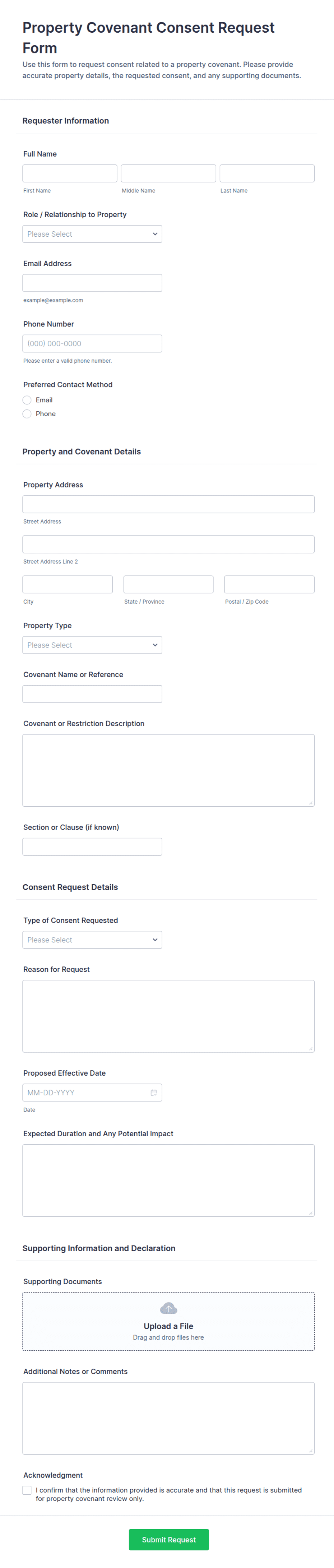Click the chevron on Property Type dropdown
This screenshot has width=334, height=1568.
point(154,645)
